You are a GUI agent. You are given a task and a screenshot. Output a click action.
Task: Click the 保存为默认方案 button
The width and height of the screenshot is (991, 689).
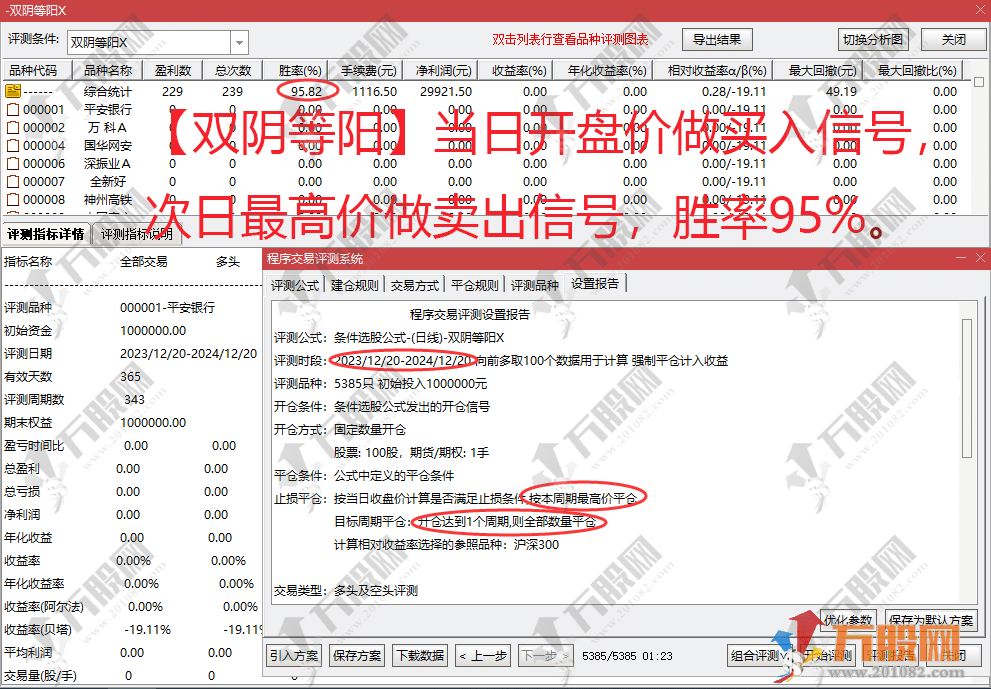[x=931, y=619]
